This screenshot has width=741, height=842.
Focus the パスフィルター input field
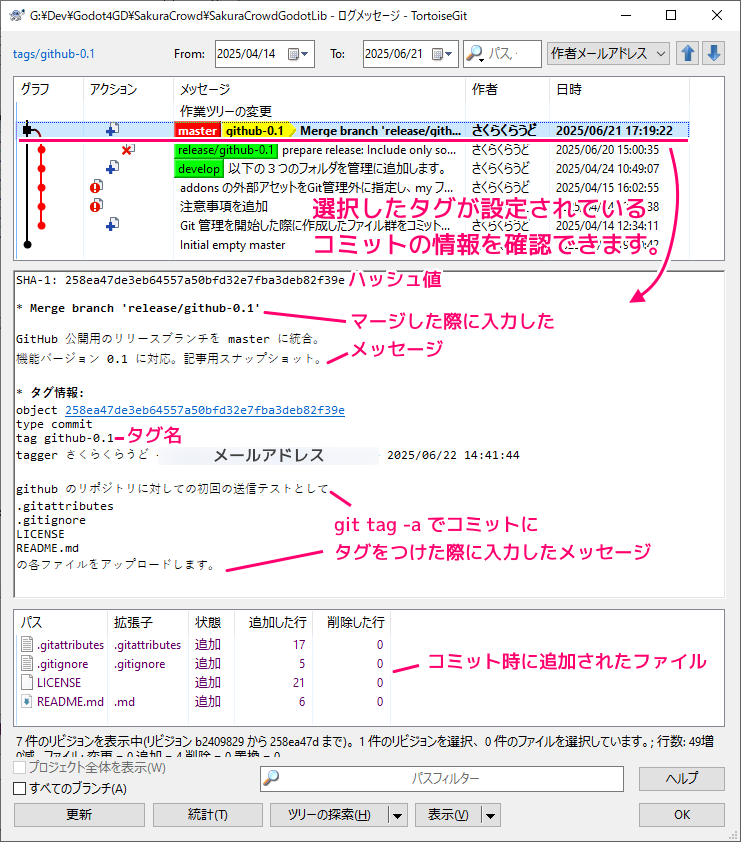450,778
